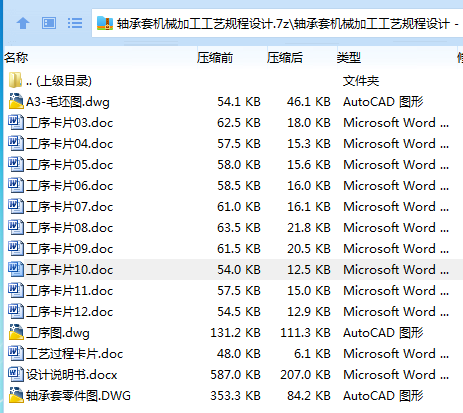Click the 131.2 KB size of 工序图.dwg
Image resolution: width=463 pixels, height=413 pixels.
click(235, 333)
